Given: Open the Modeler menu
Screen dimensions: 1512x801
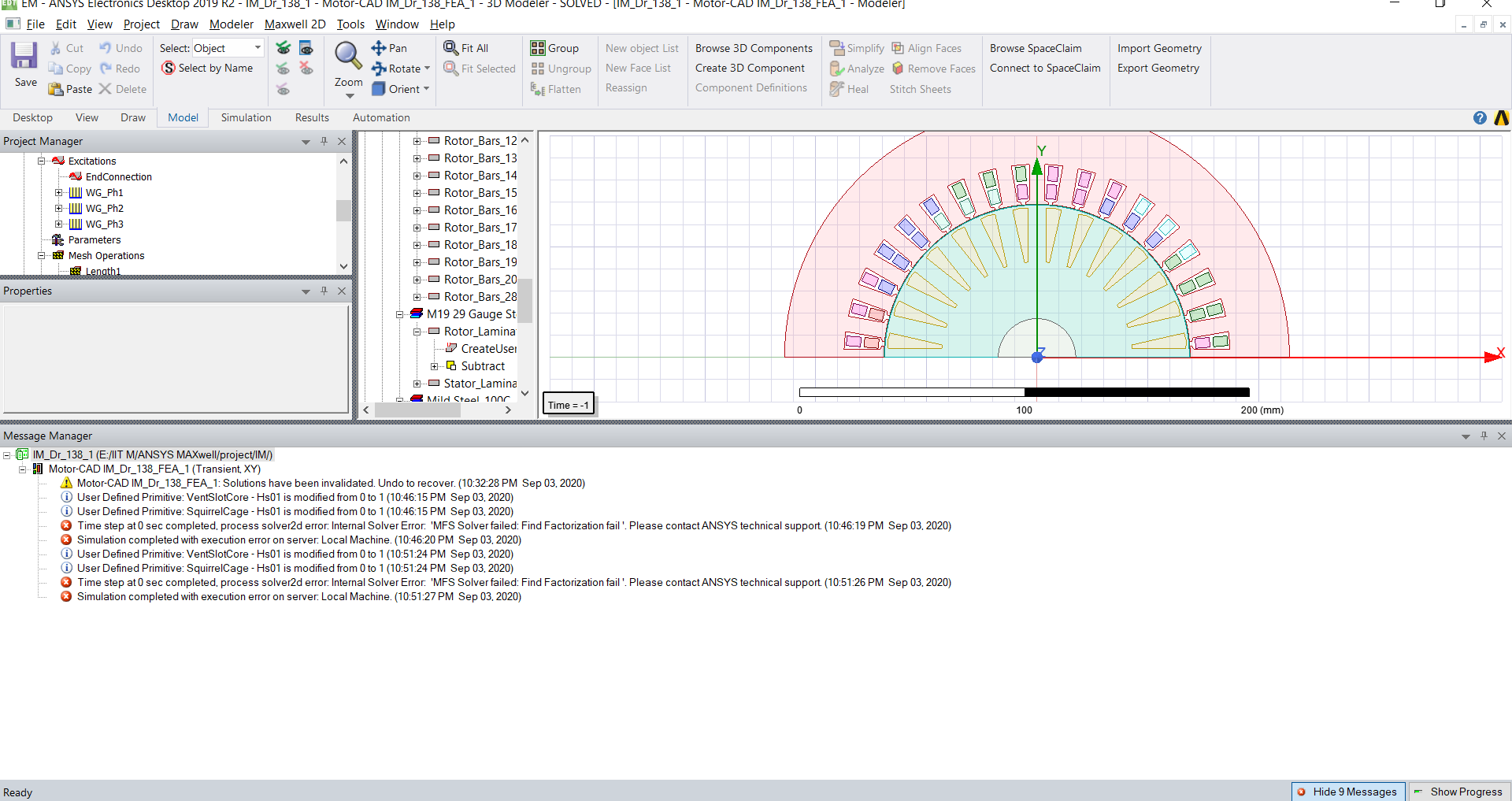Looking at the screenshot, I should (232, 24).
